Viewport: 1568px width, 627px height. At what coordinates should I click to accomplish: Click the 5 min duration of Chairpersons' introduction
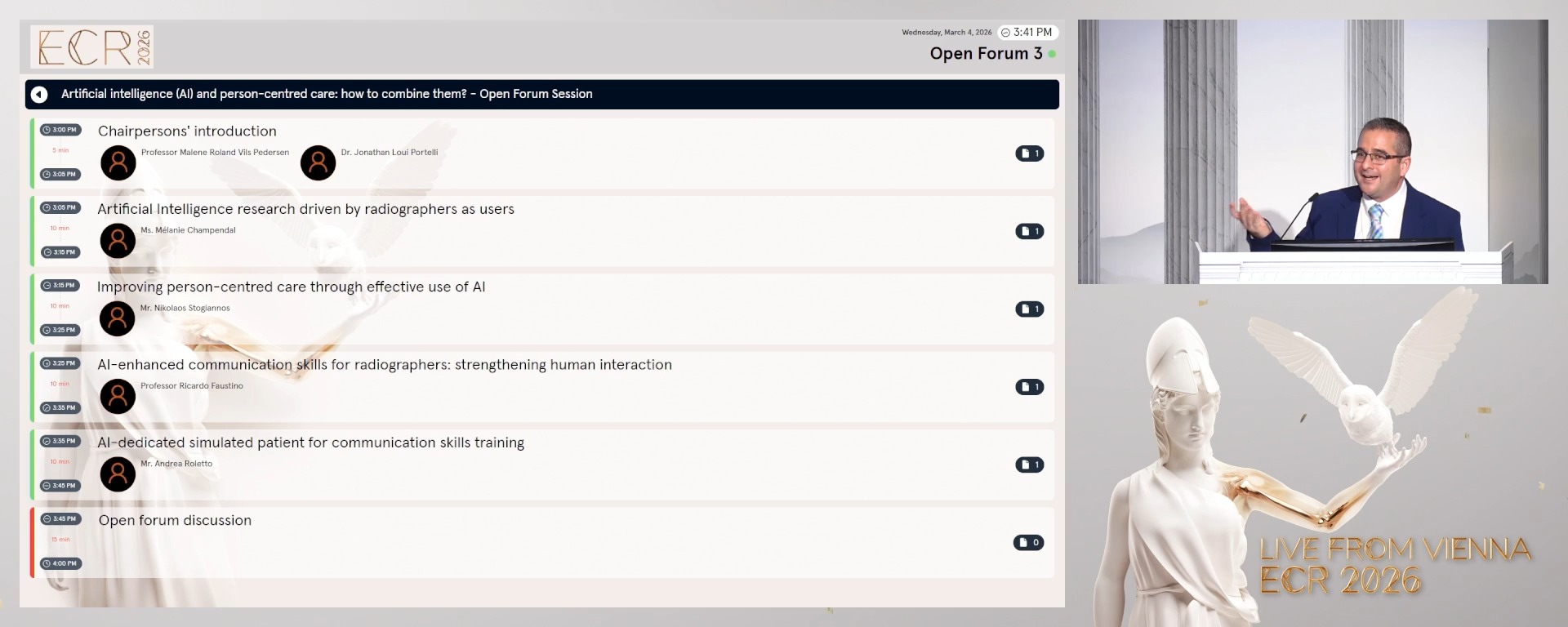(60, 150)
